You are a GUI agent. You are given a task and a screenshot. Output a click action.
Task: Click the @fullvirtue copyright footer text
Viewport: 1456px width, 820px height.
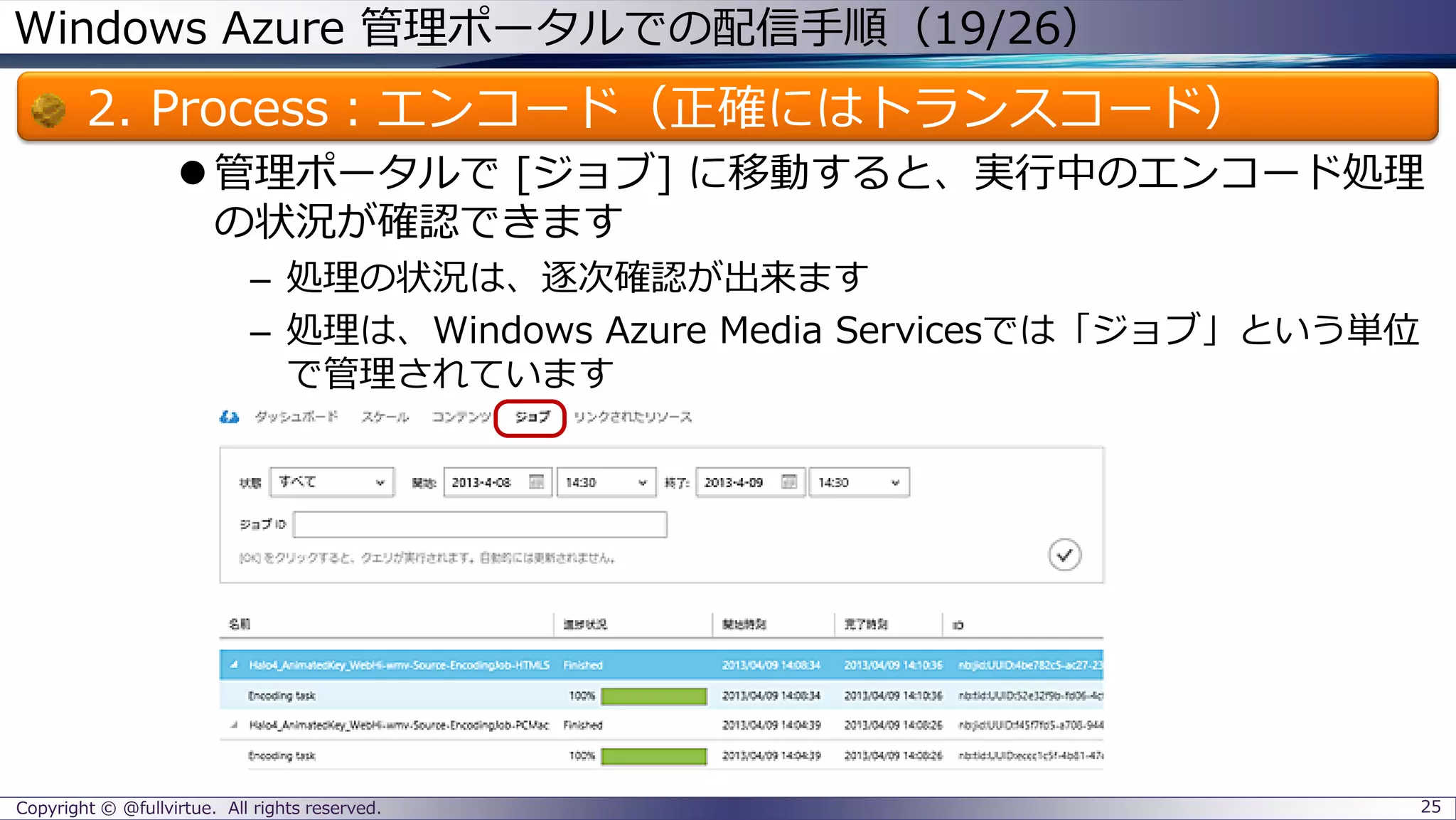pyautogui.click(x=198, y=808)
